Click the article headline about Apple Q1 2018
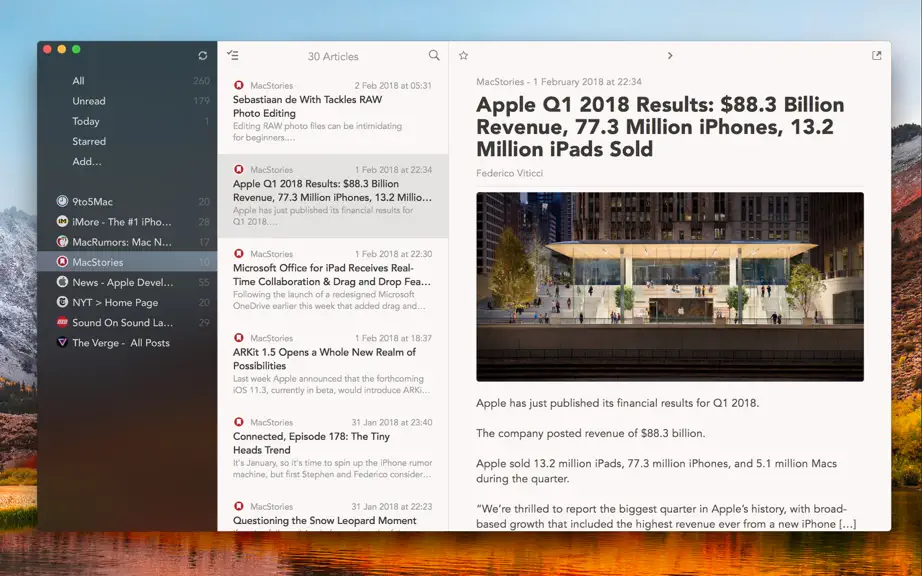922x576 pixels. tap(660, 126)
